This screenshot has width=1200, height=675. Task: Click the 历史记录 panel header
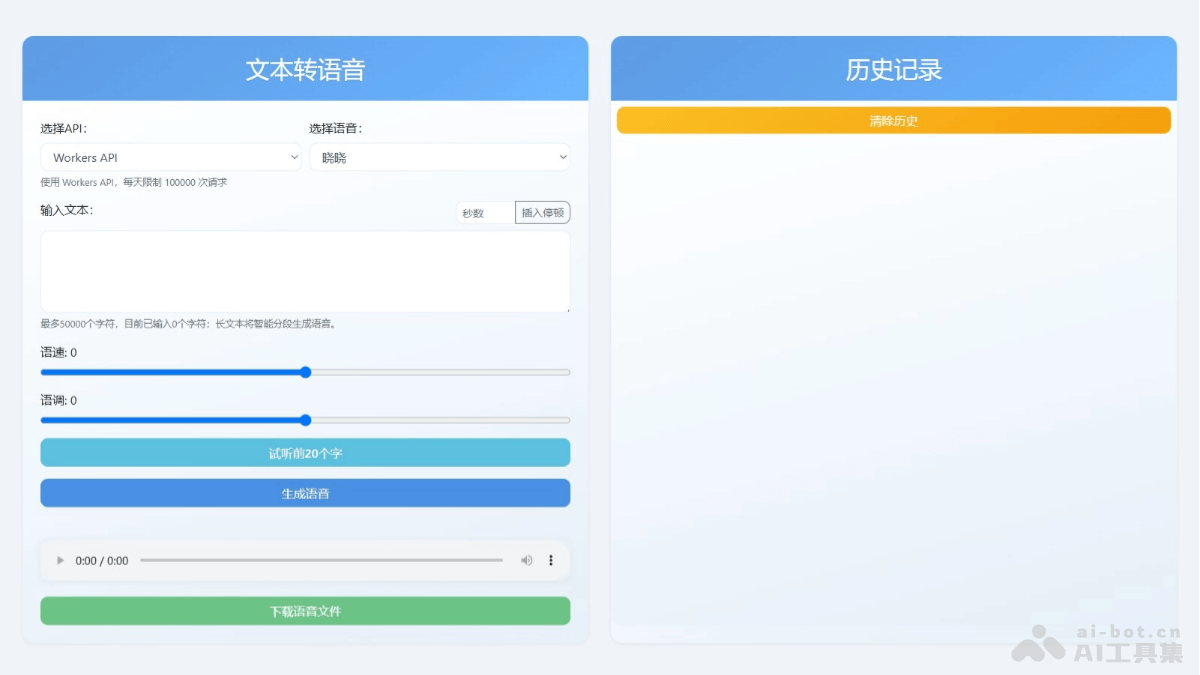point(894,68)
